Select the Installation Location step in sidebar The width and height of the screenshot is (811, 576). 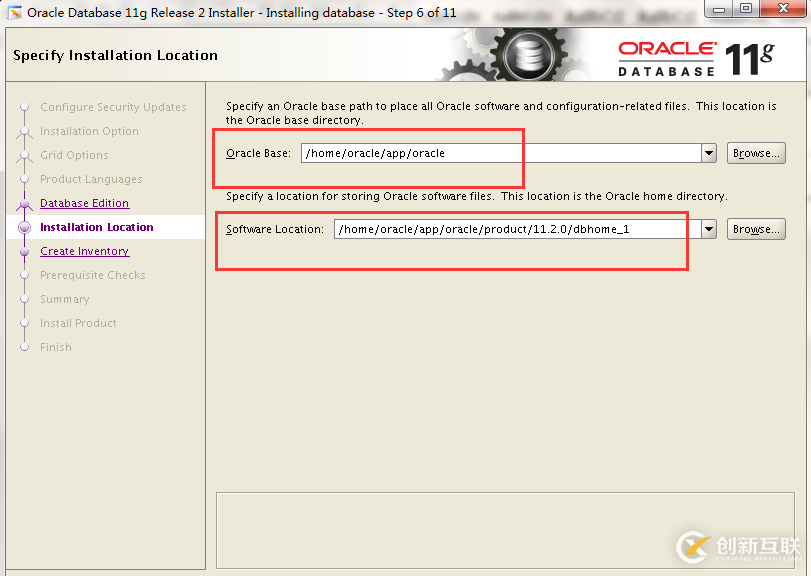click(x=97, y=227)
